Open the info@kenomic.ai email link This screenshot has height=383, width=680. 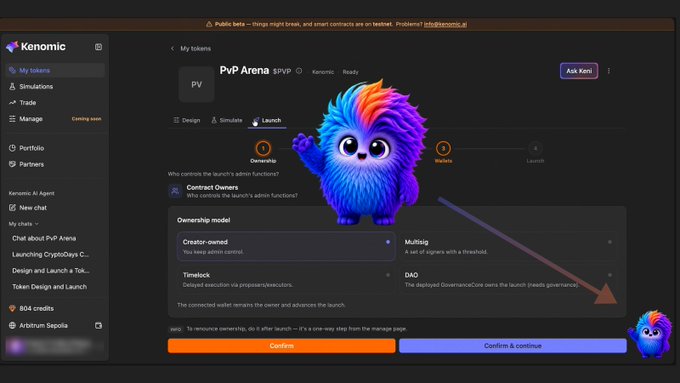pos(445,24)
